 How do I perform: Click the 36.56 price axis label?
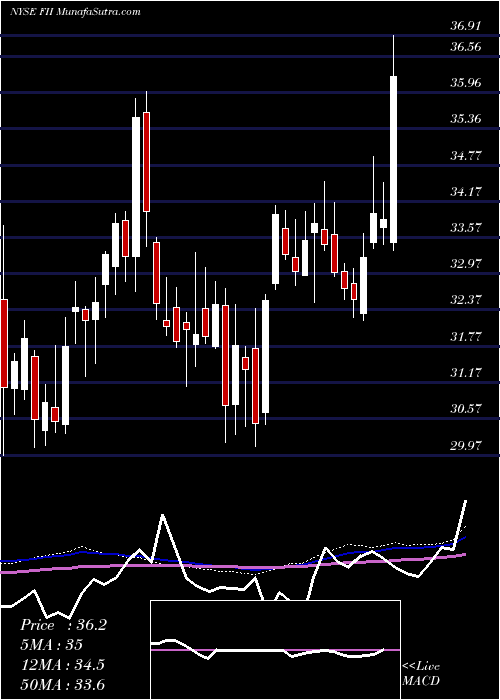(x=466, y=46)
